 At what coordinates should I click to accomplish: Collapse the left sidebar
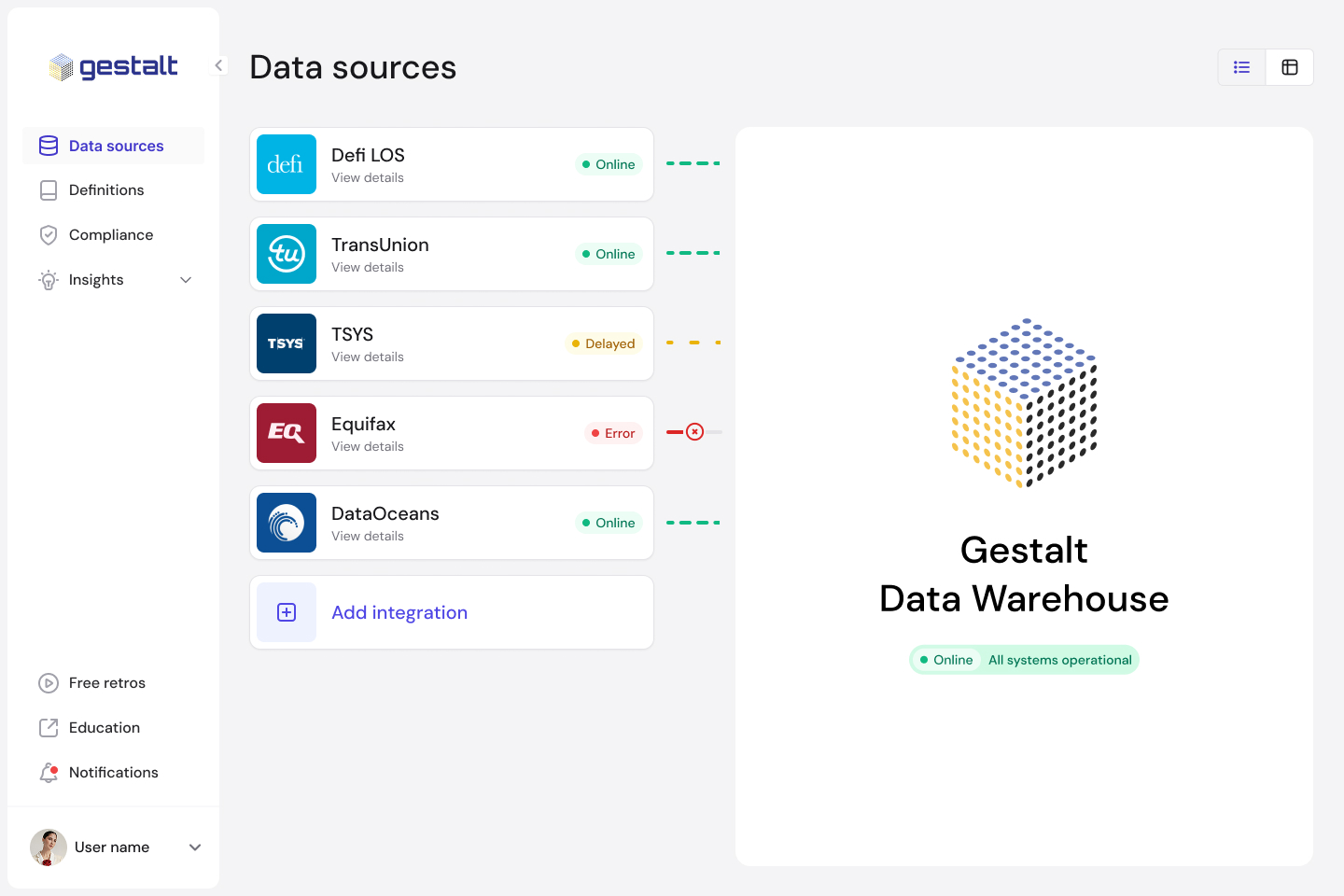(x=218, y=65)
